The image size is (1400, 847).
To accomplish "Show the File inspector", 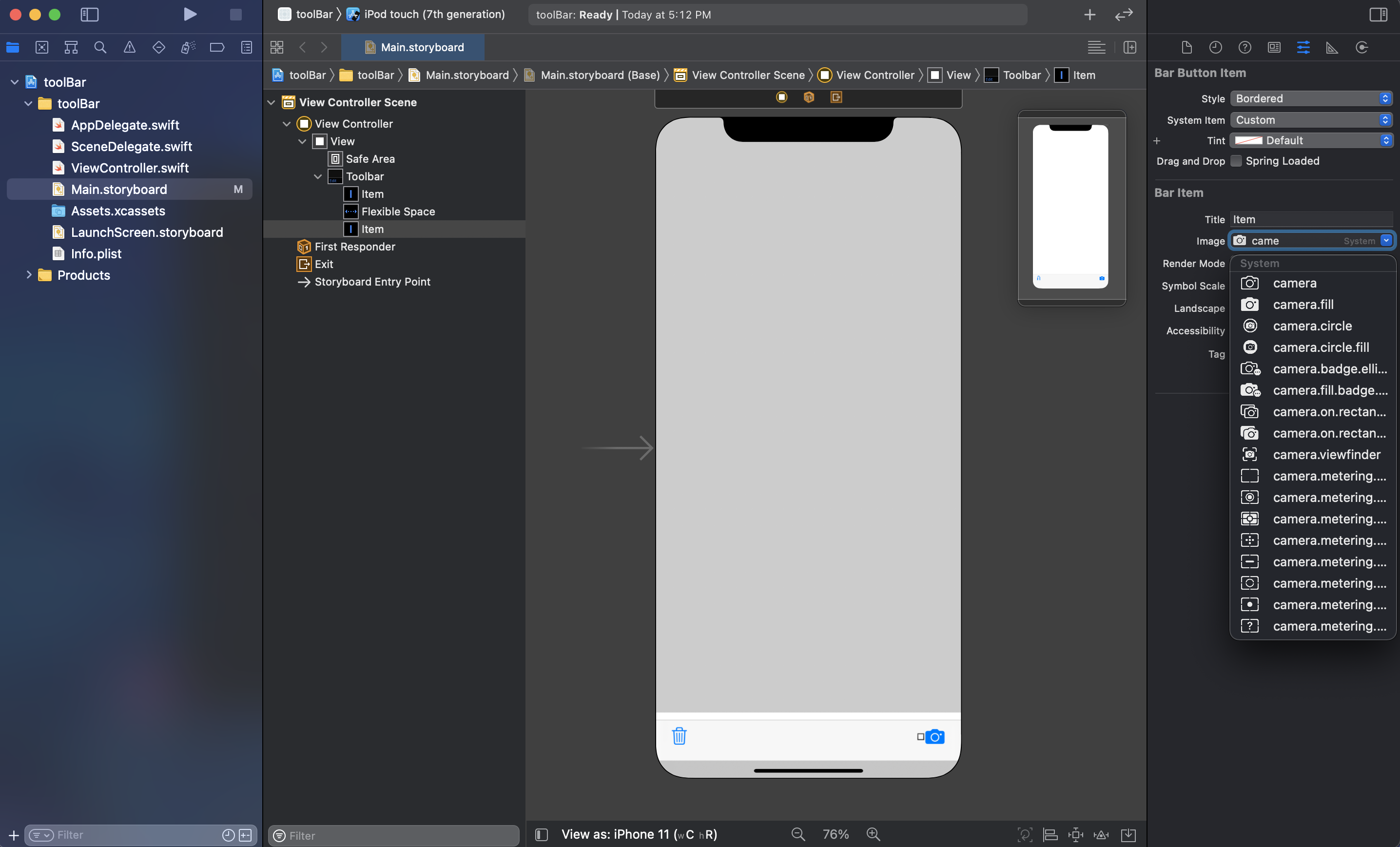I will (1187, 48).
